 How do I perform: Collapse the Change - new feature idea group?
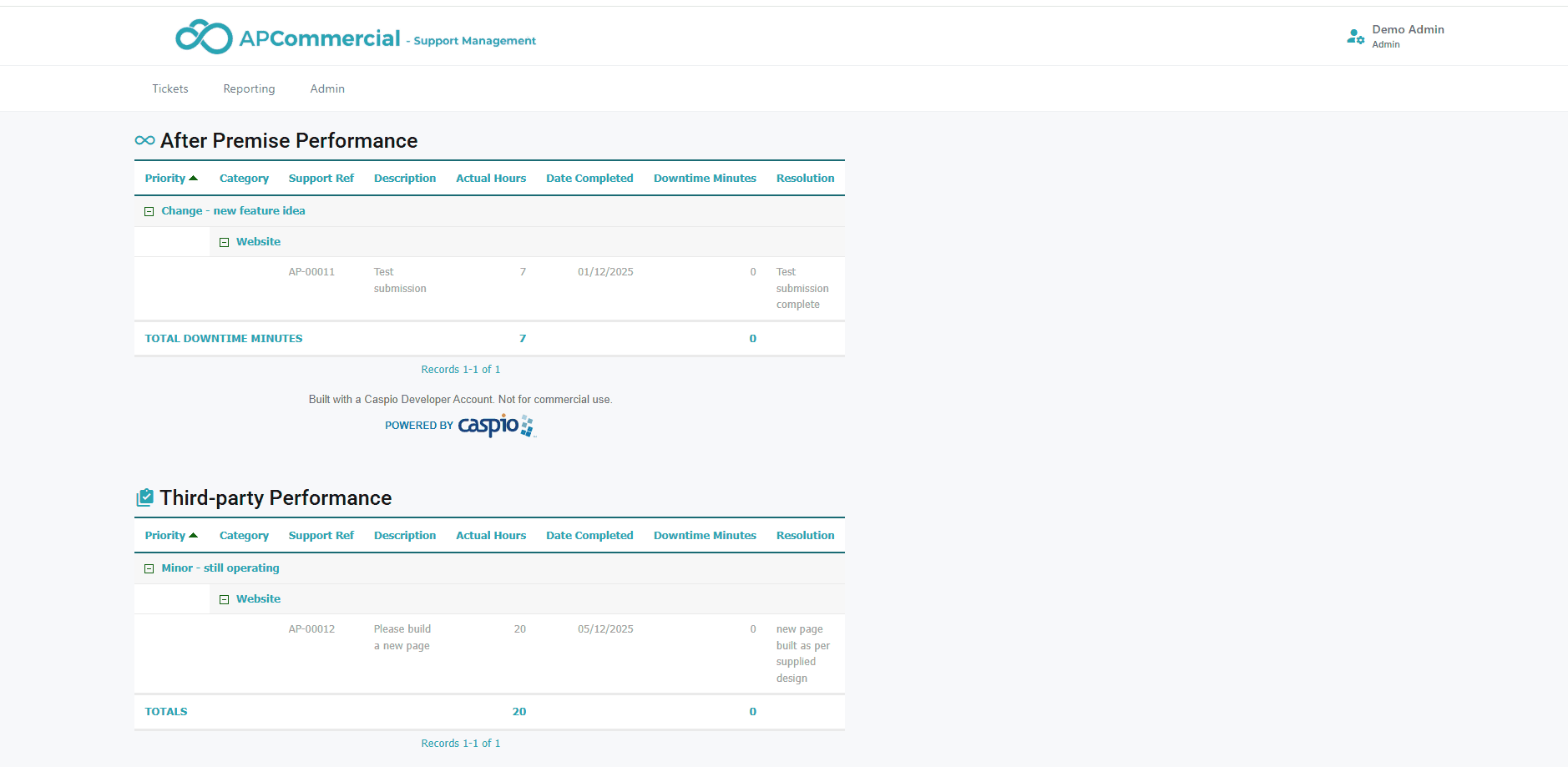tap(149, 210)
